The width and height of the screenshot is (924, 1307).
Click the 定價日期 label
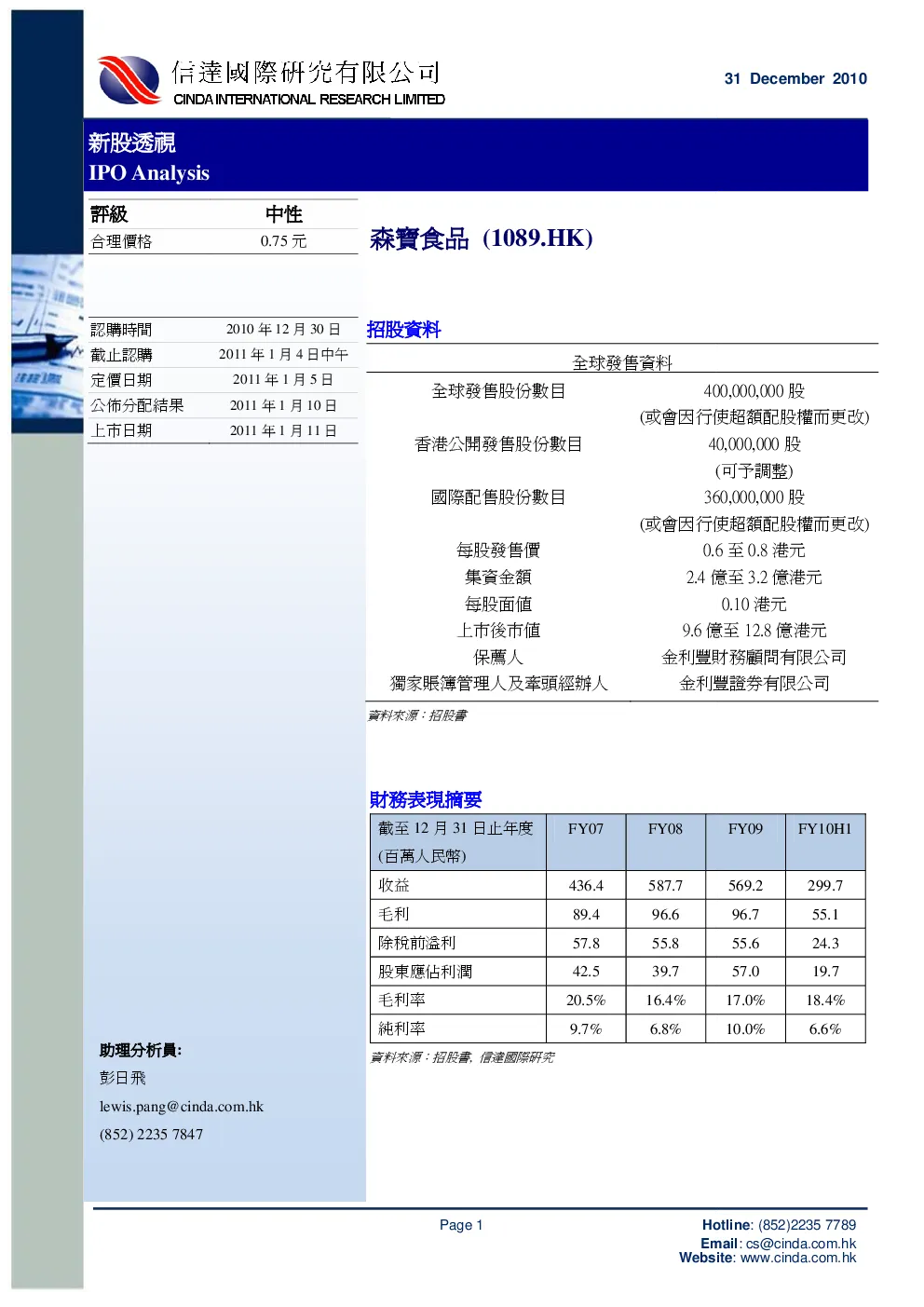[x=121, y=380]
